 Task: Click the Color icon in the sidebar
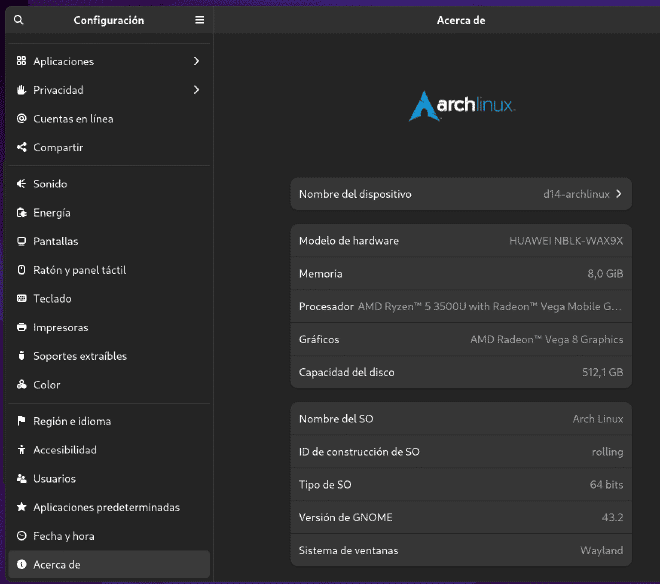point(21,384)
